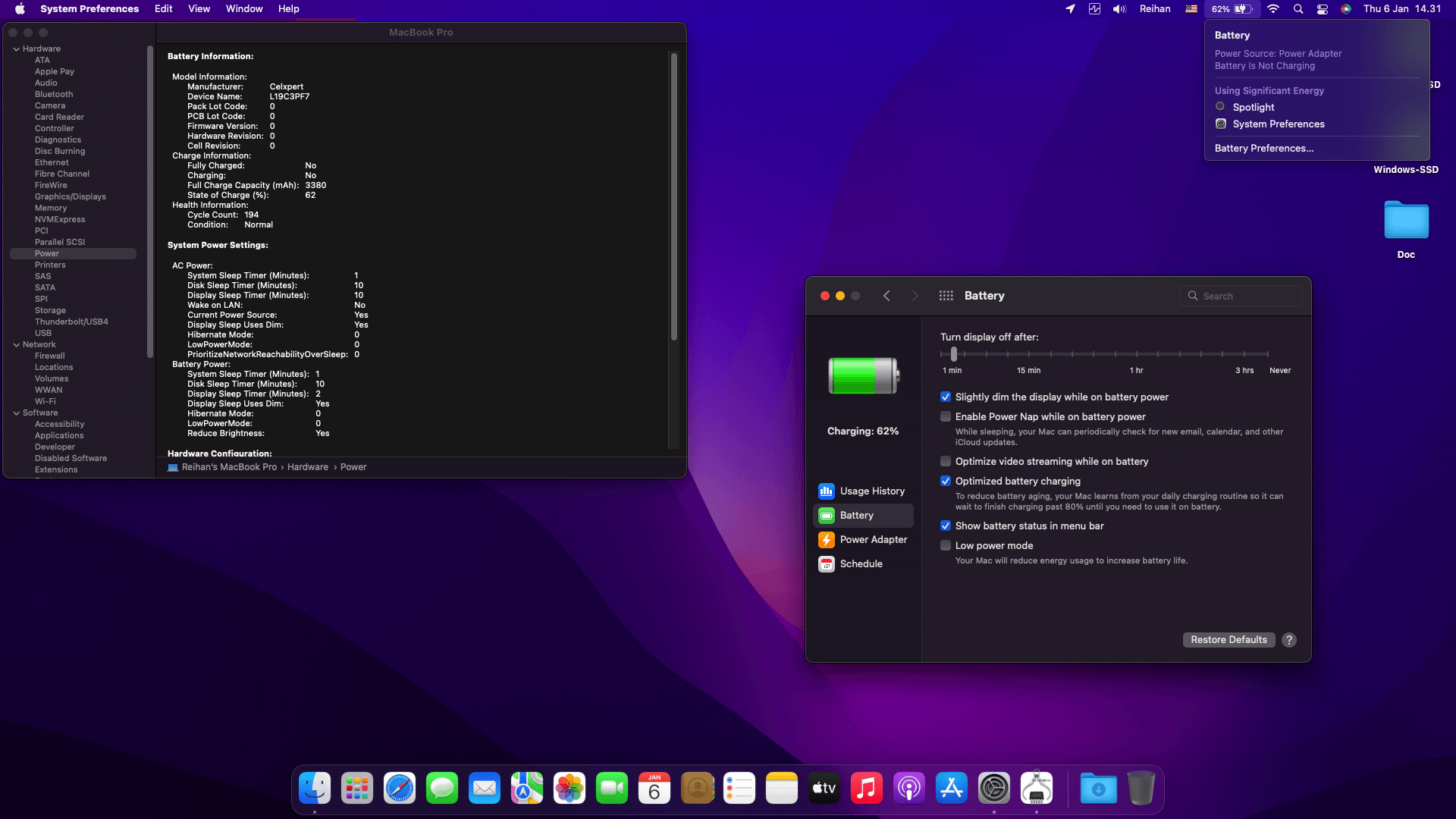Select Storage in the Hardware tree
1456x819 pixels.
50,311
